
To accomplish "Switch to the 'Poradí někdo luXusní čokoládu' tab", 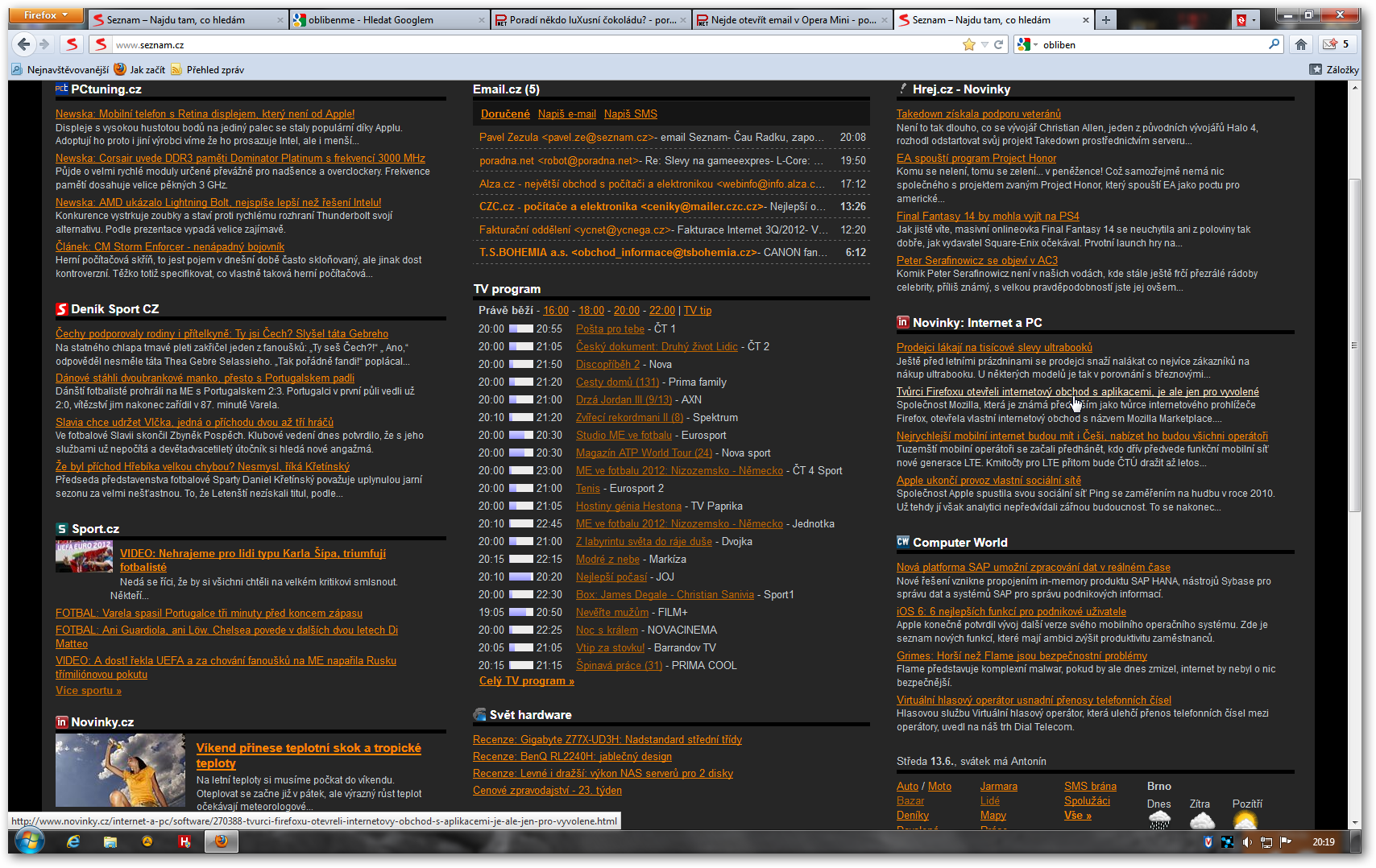I will pyautogui.click(x=591, y=19).
